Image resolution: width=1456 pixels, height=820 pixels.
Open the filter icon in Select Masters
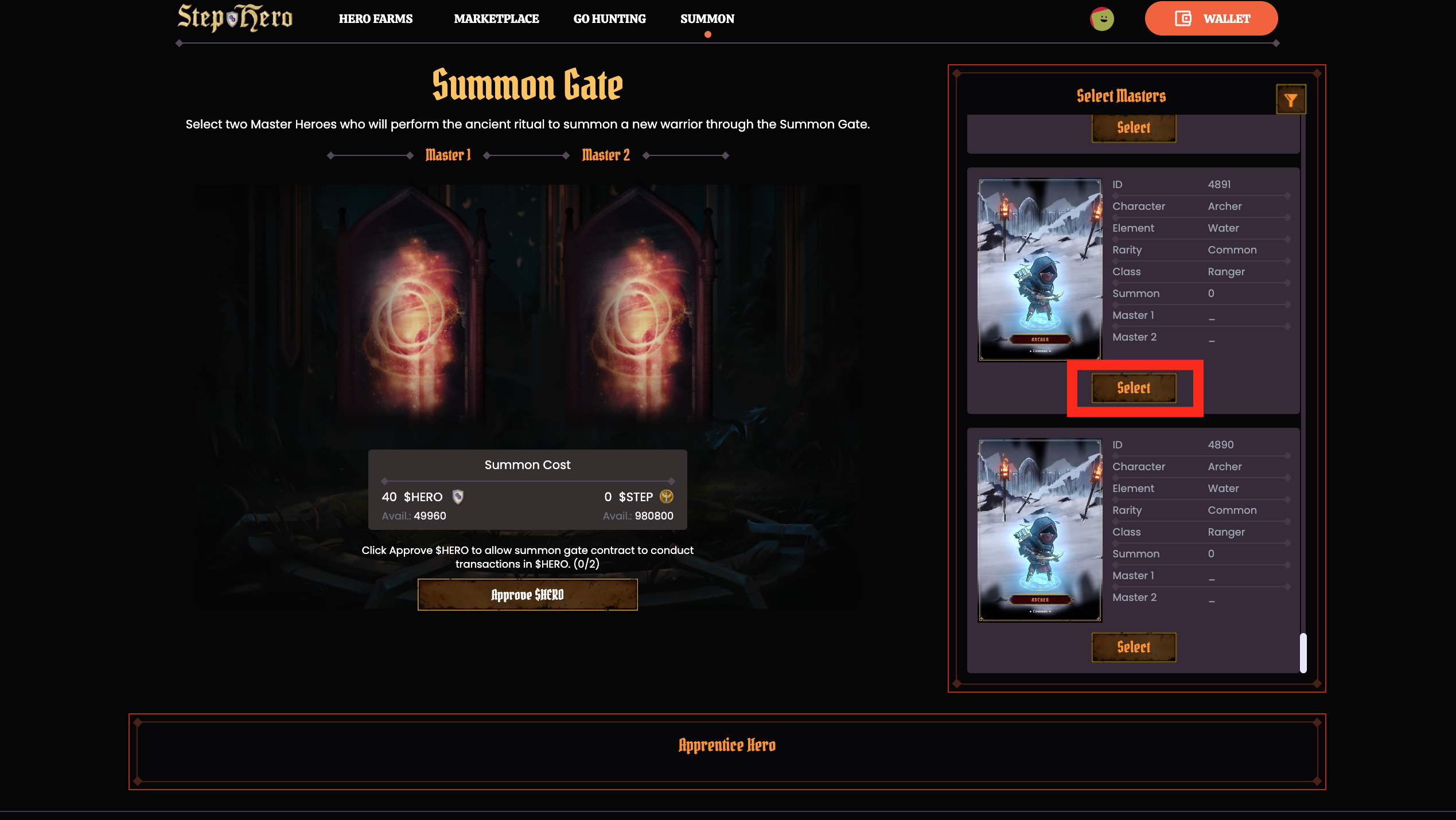[1291, 100]
